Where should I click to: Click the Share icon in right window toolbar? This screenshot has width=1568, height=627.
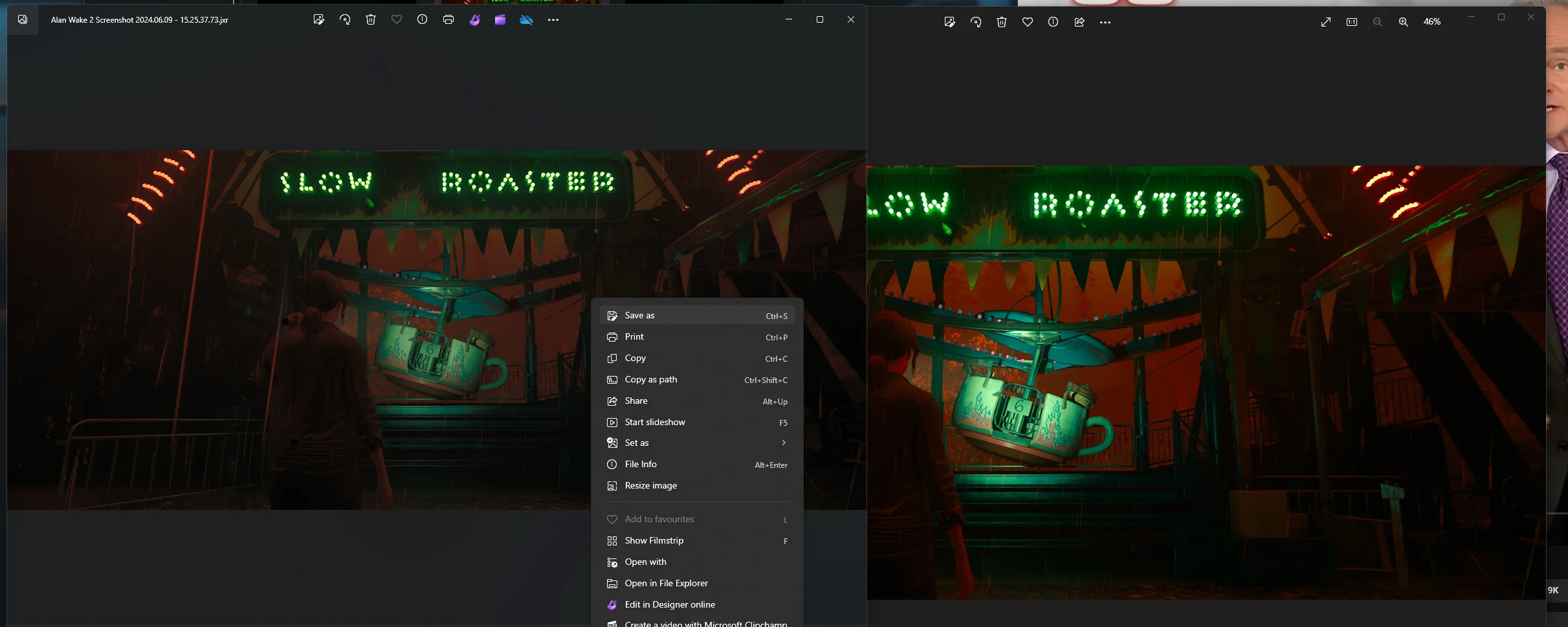[1079, 22]
